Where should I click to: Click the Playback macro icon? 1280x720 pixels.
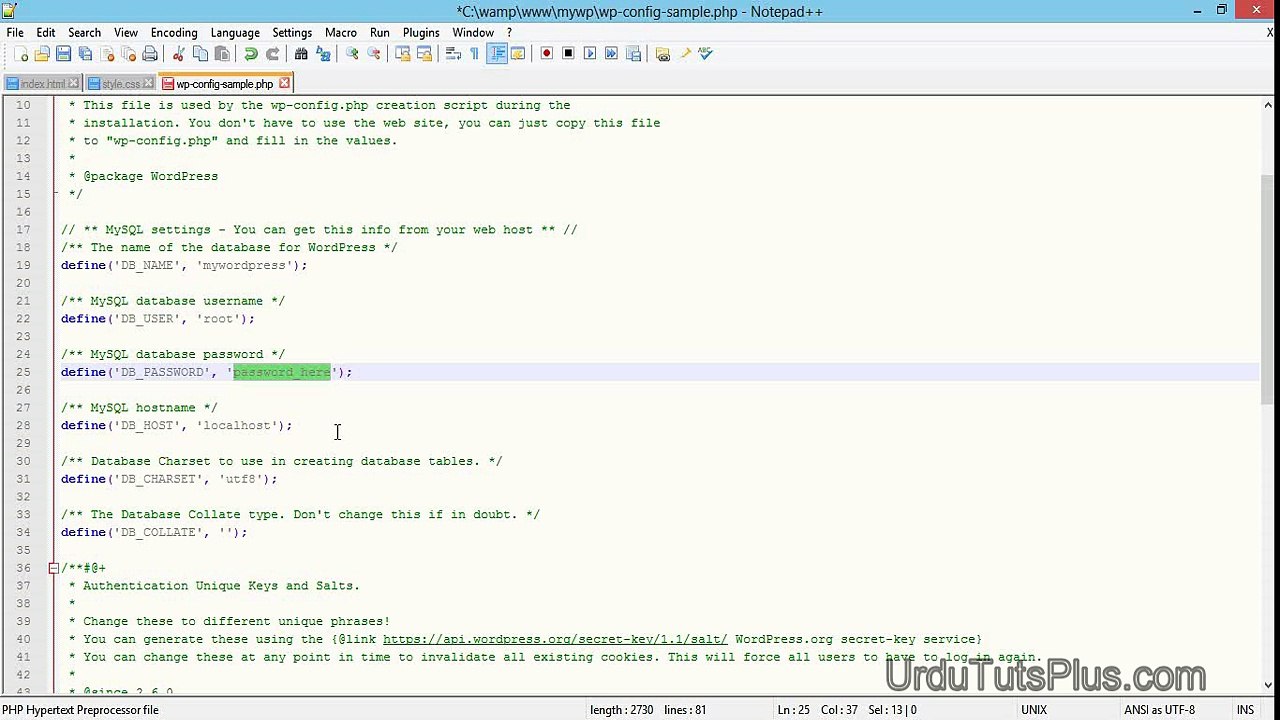[590, 53]
